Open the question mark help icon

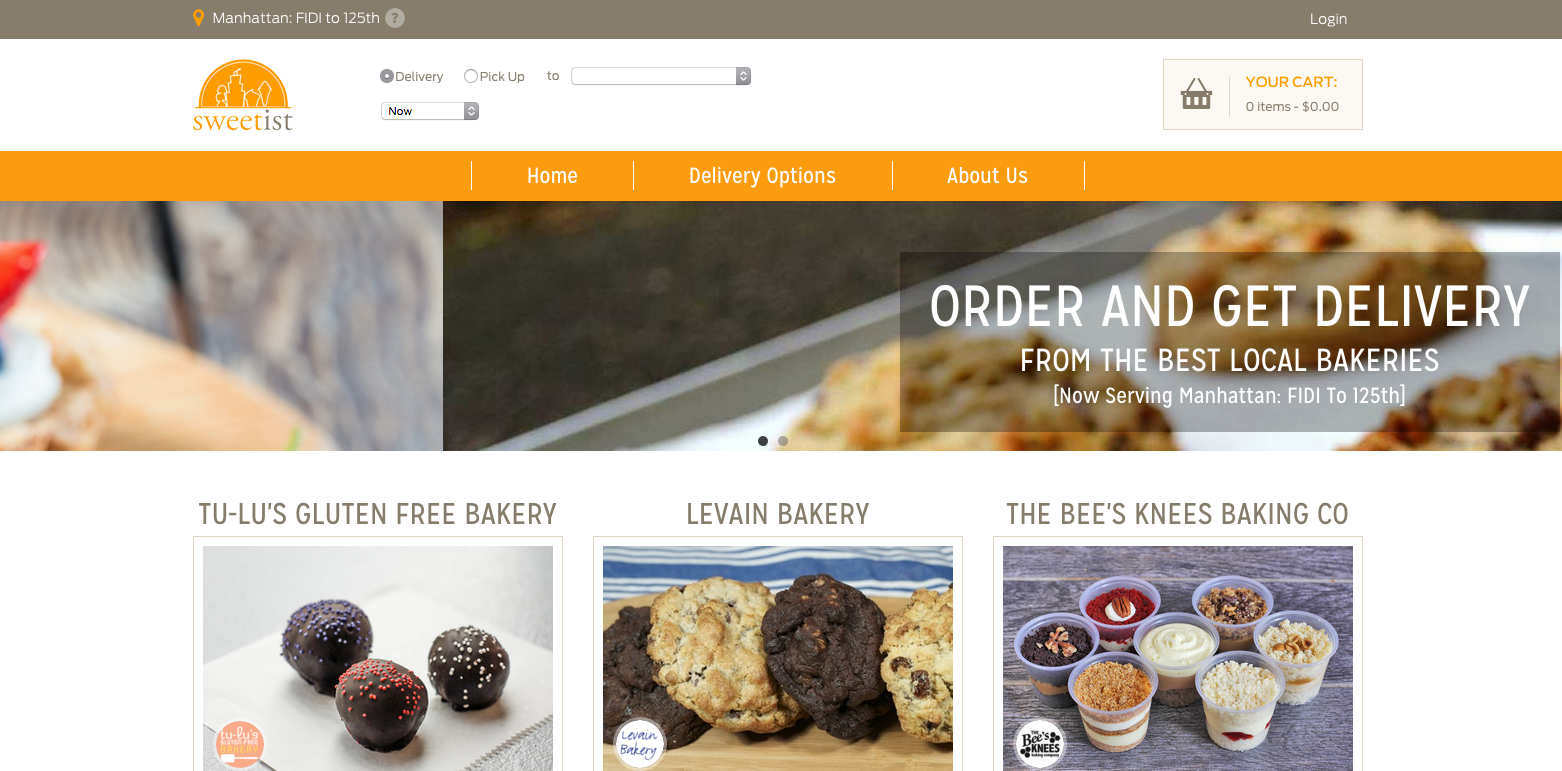click(395, 18)
